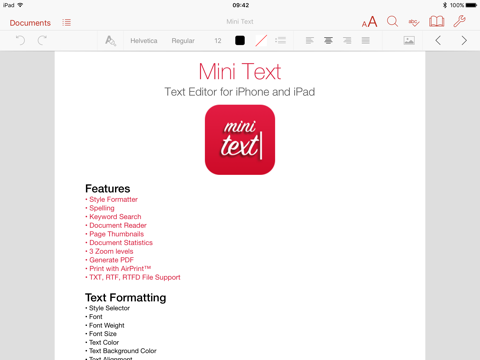This screenshot has height=360, width=480.
Task: Tap the 'Style Formatter' bullet
Action: [112, 199]
